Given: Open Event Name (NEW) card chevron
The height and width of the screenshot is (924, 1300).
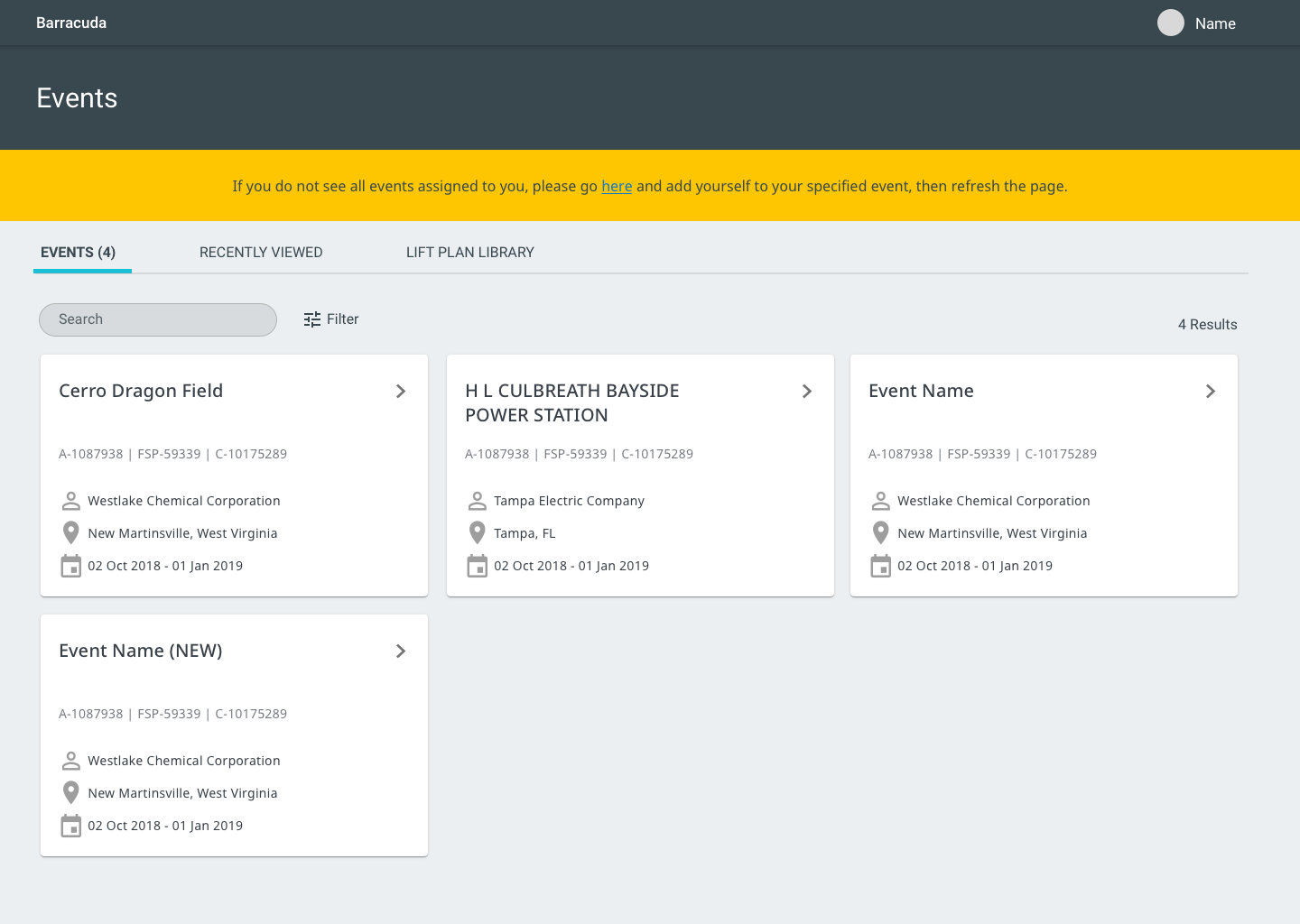Looking at the screenshot, I should [401, 651].
